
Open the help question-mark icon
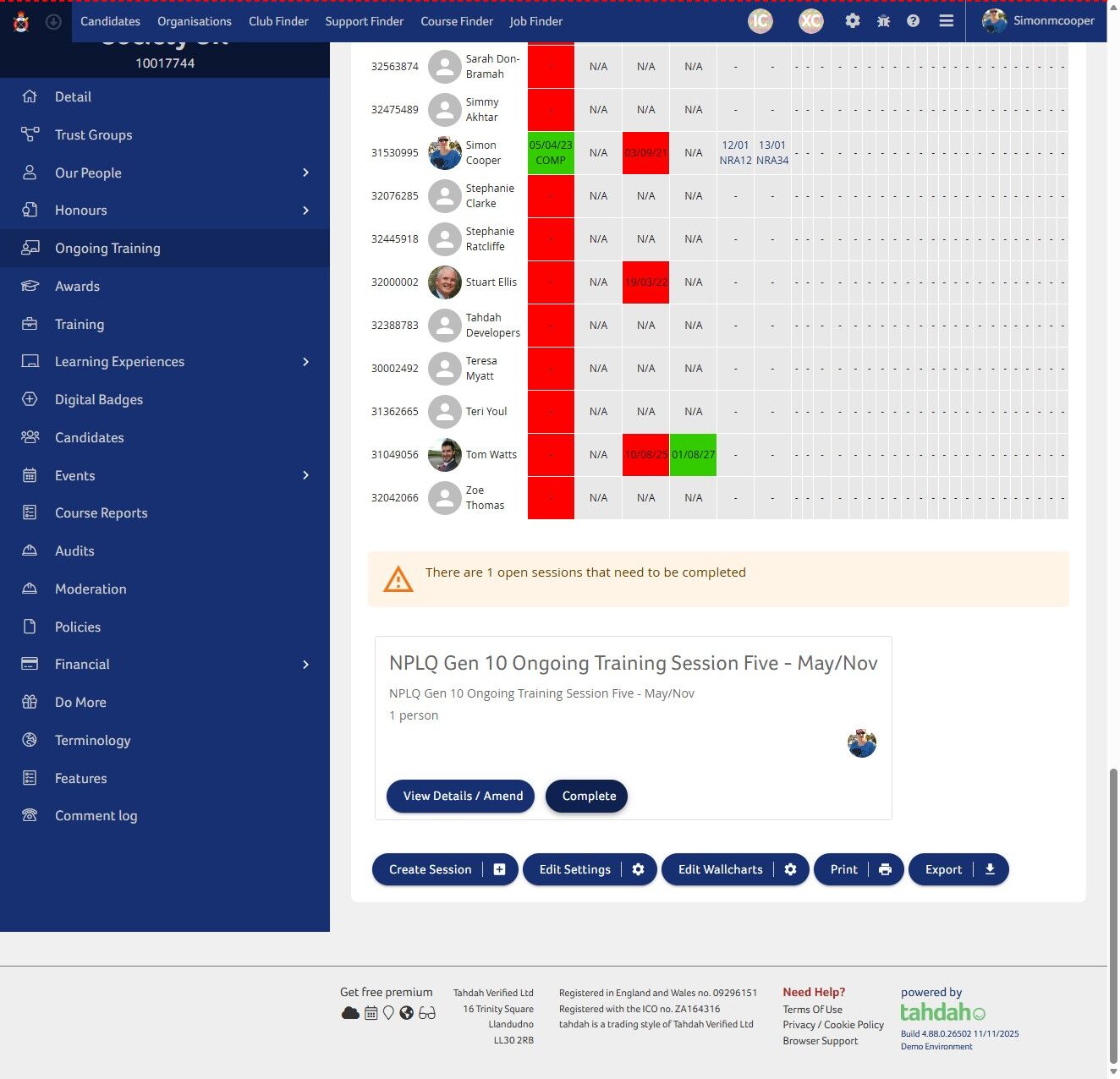913,20
